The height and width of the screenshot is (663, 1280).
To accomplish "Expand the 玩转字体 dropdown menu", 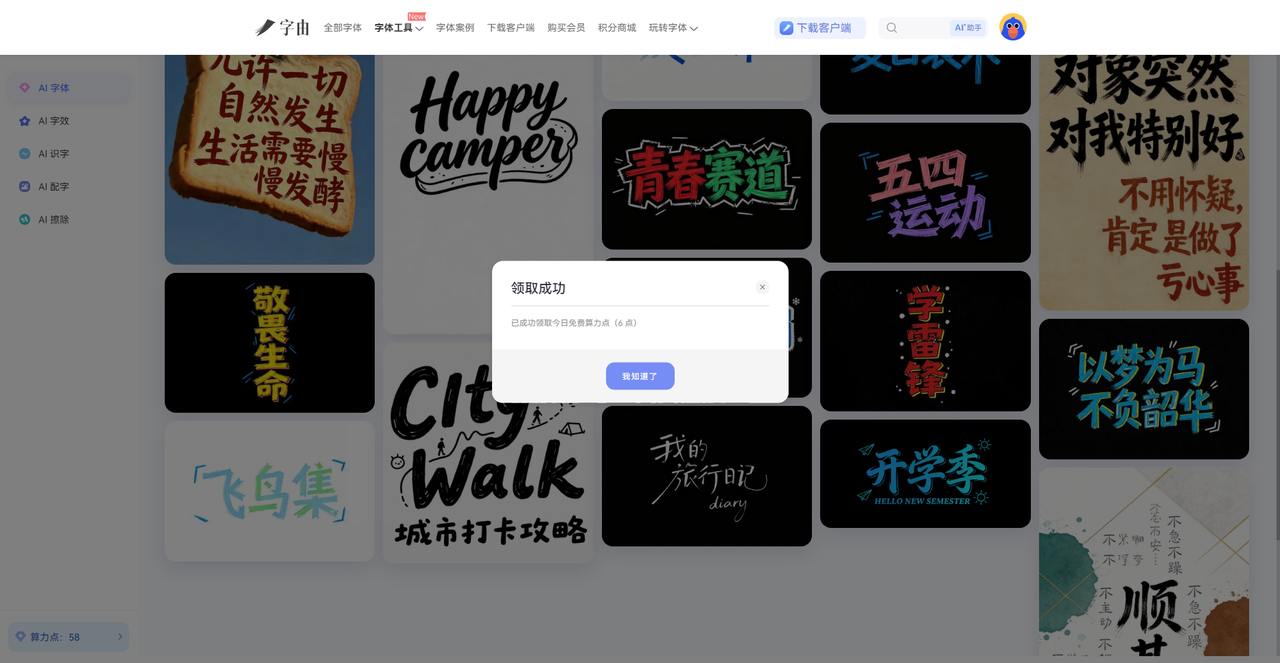I will click(x=673, y=28).
